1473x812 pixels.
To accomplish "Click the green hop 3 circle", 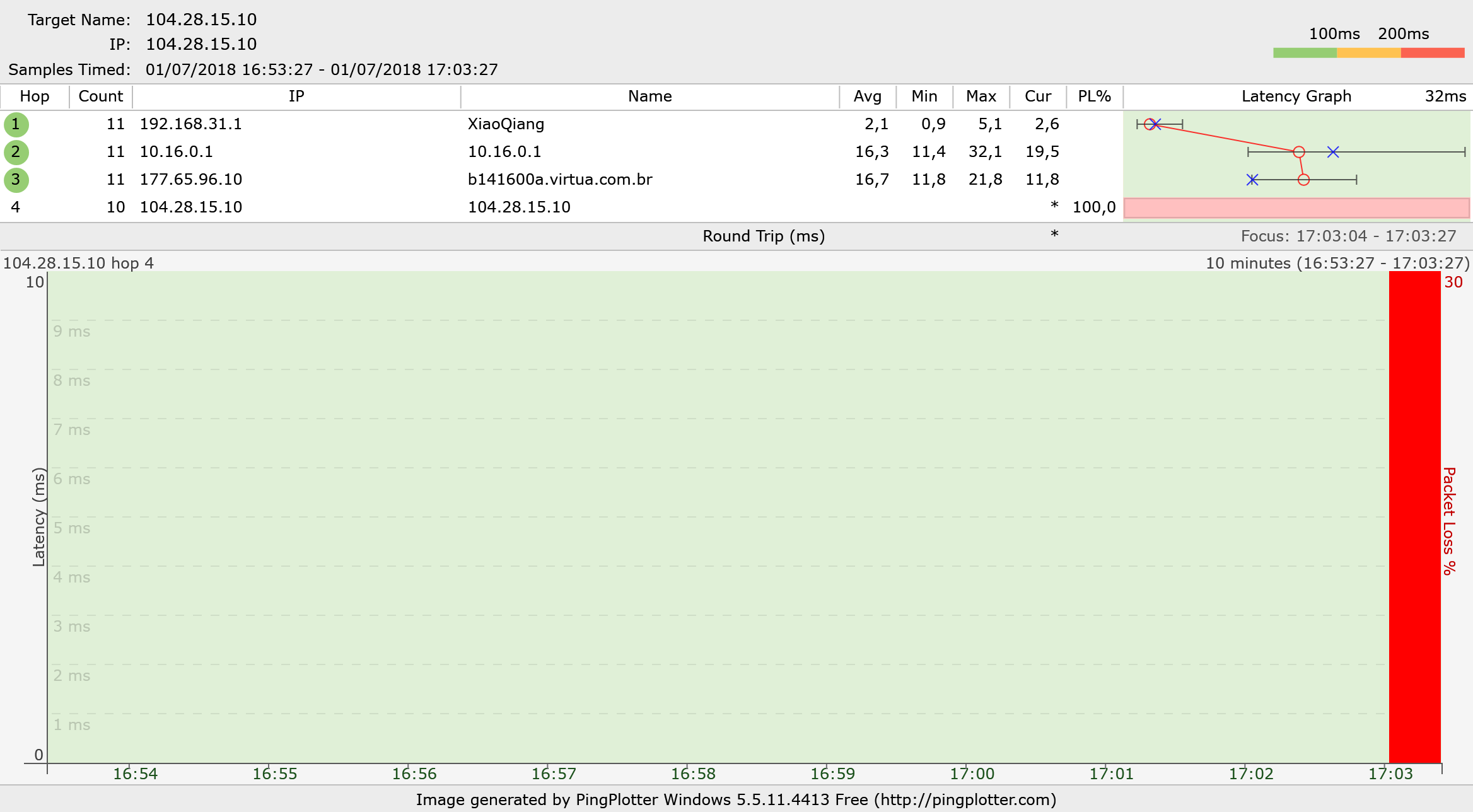I will [16, 180].
